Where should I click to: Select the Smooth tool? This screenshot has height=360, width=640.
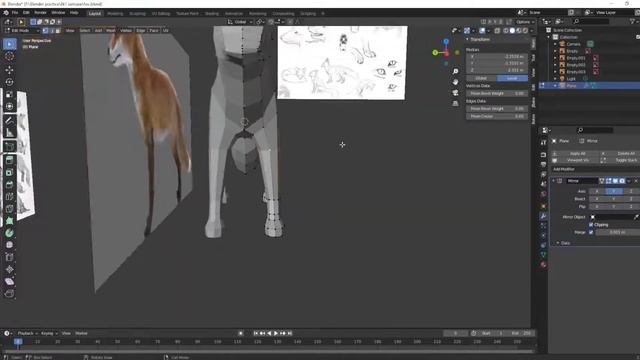pos(10,245)
